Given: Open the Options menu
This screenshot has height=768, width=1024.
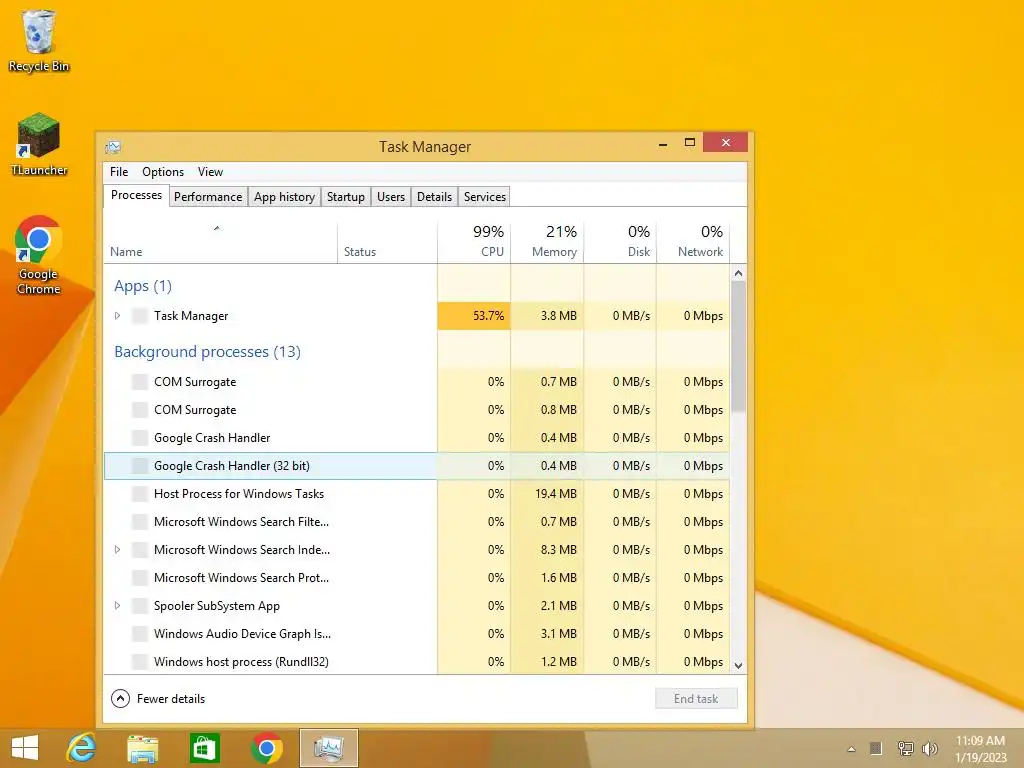Looking at the screenshot, I should [163, 172].
